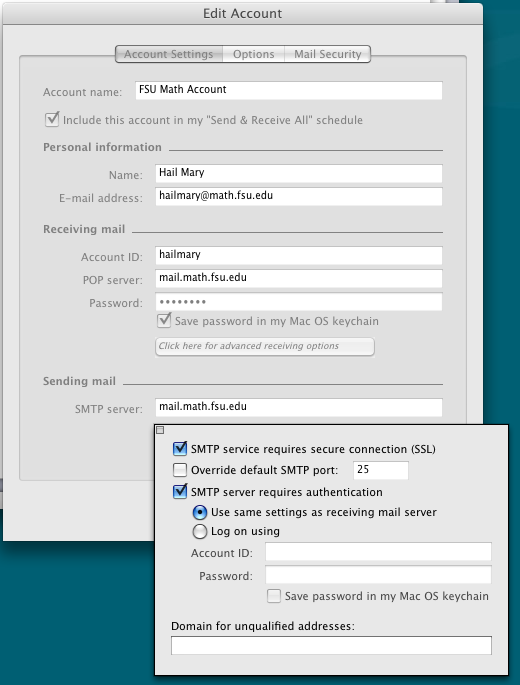The height and width of the screenshot is (685, 520).
Task: Choose the Log on using radio option
Action: tap(200, 531)
